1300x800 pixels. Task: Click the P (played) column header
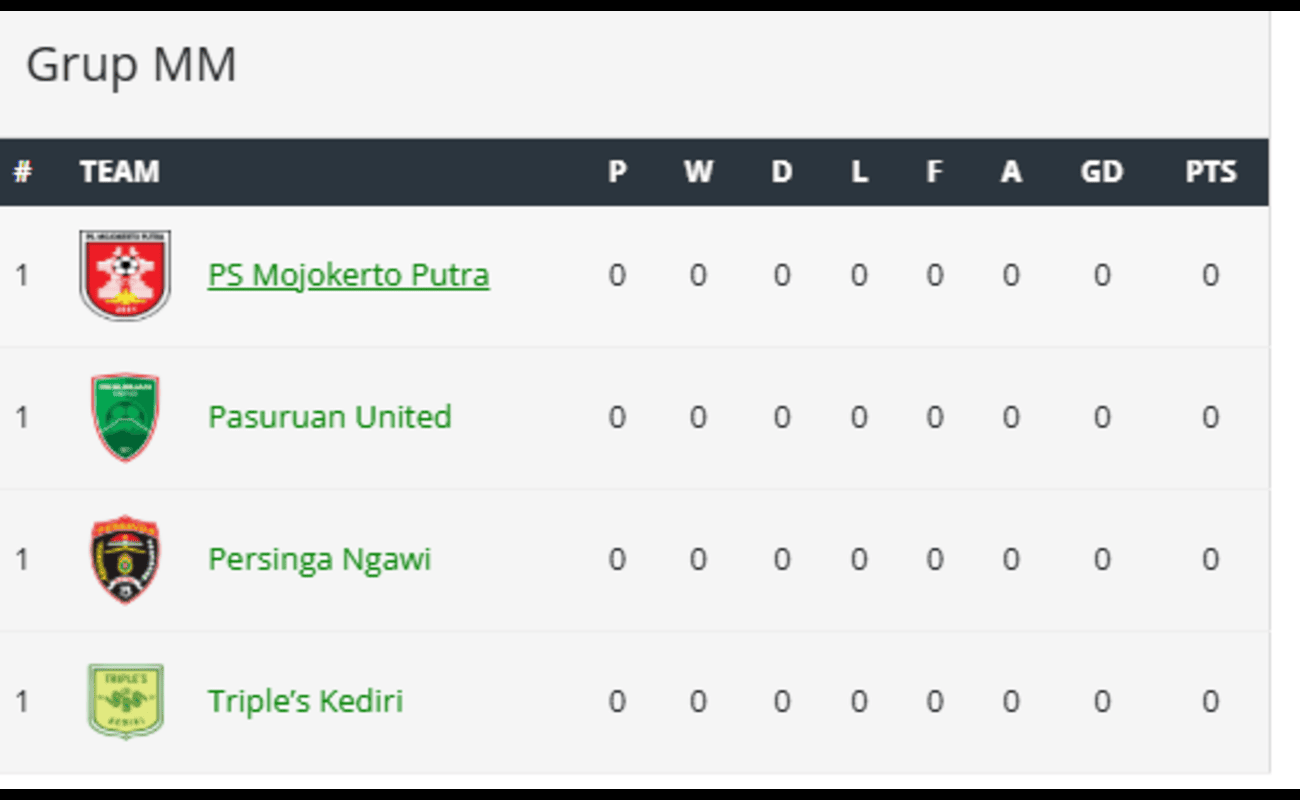point(617,172)
